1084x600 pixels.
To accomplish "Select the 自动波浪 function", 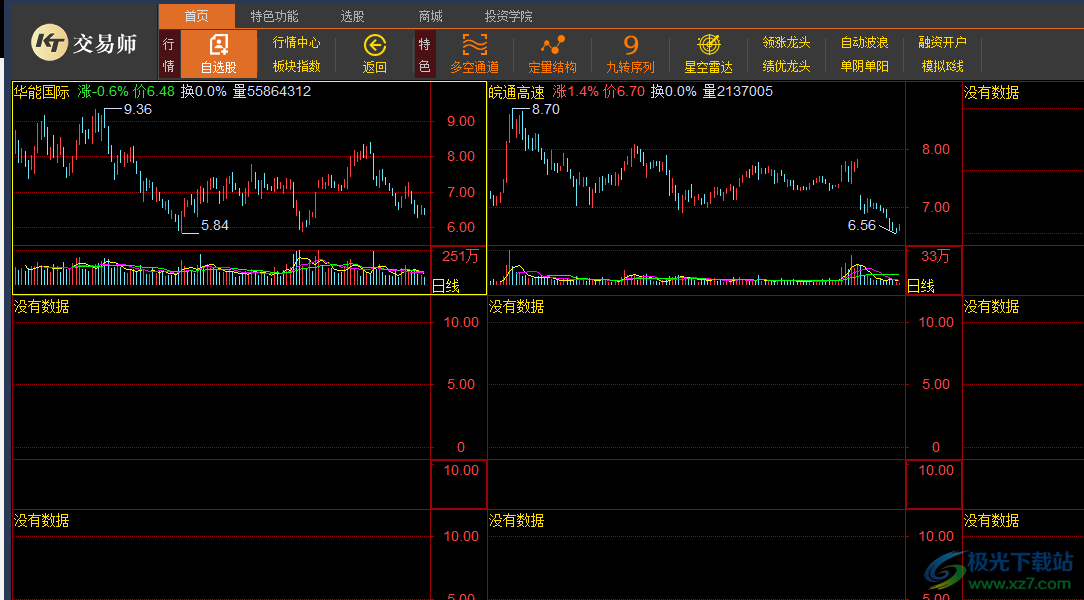I will (x=864, y=43).
